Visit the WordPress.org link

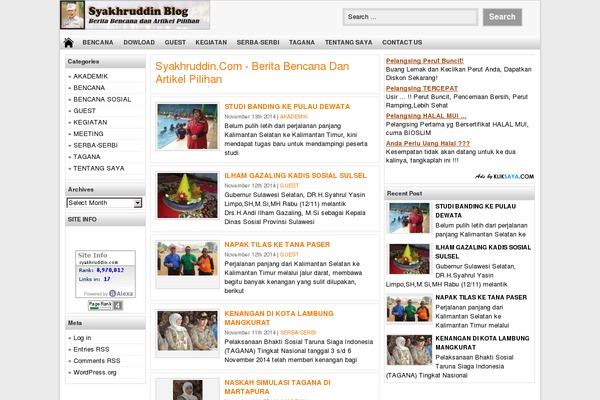tap(95, 372)
